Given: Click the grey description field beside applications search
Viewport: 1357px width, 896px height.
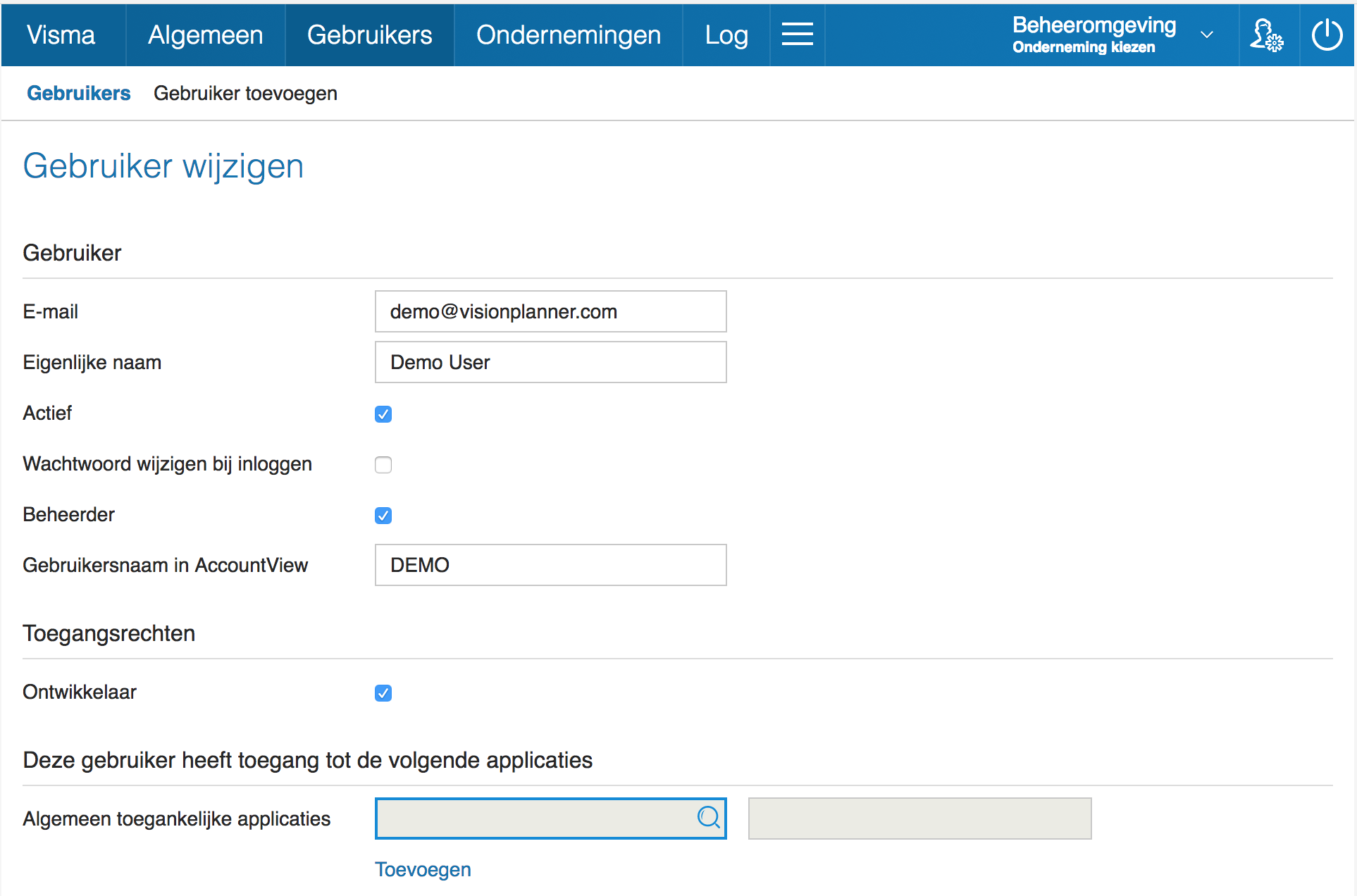Looking at the screenshot, I should click(919, 819).
